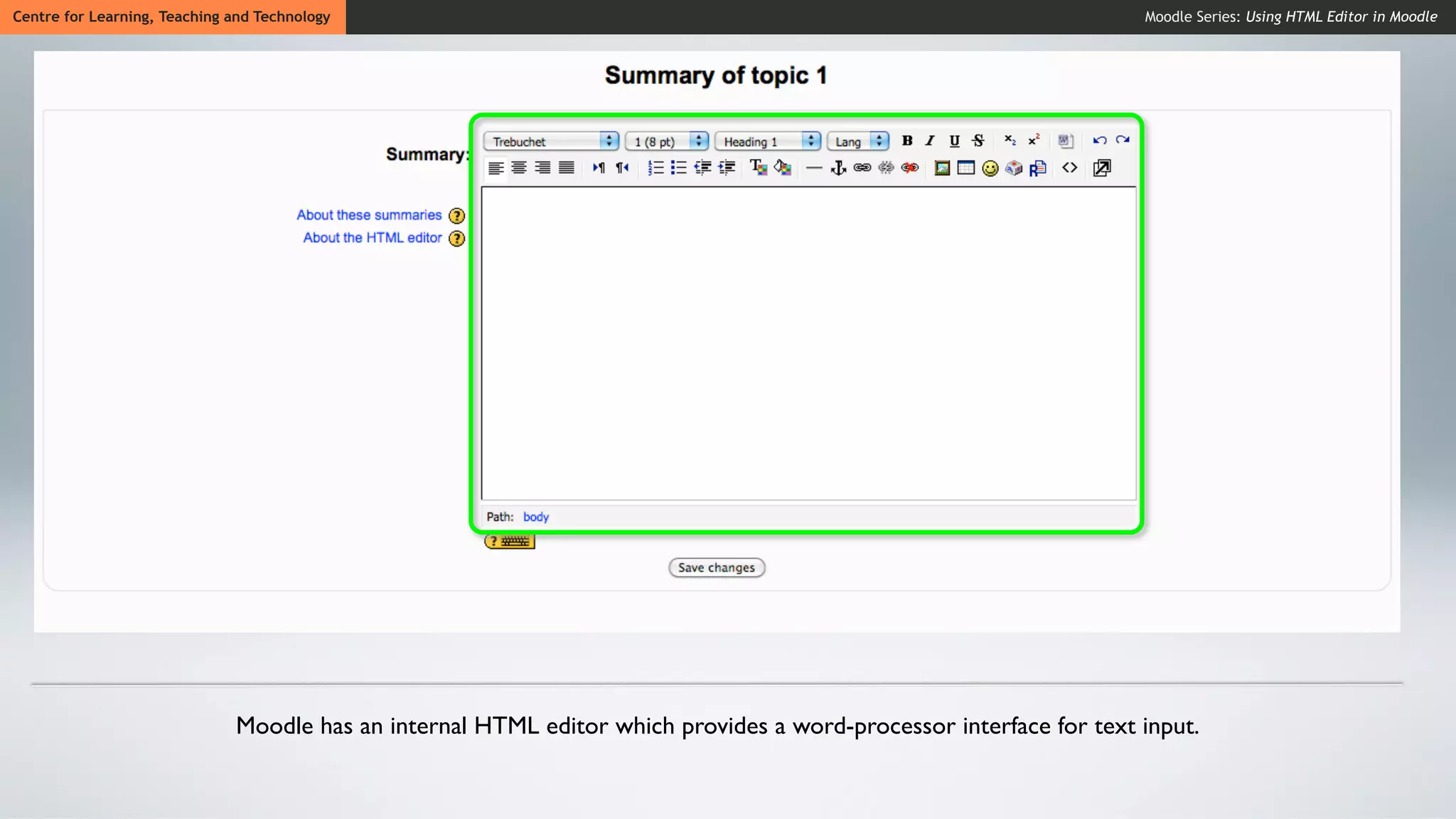The image size is (1456, 819).
Task: Toggle underline formatting
Action: click(x=954, y=141)
